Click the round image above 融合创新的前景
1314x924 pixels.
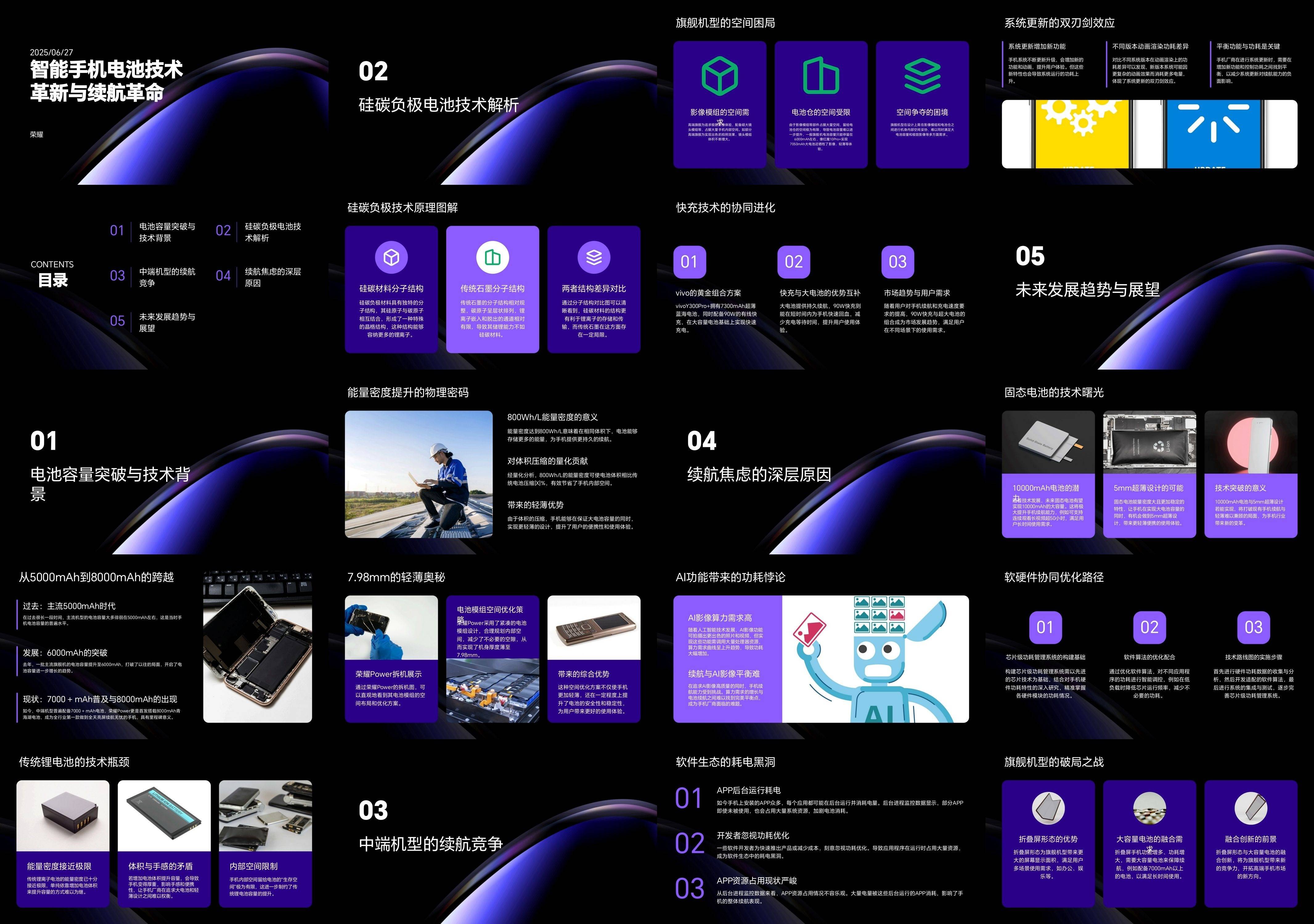[1251, 808]
